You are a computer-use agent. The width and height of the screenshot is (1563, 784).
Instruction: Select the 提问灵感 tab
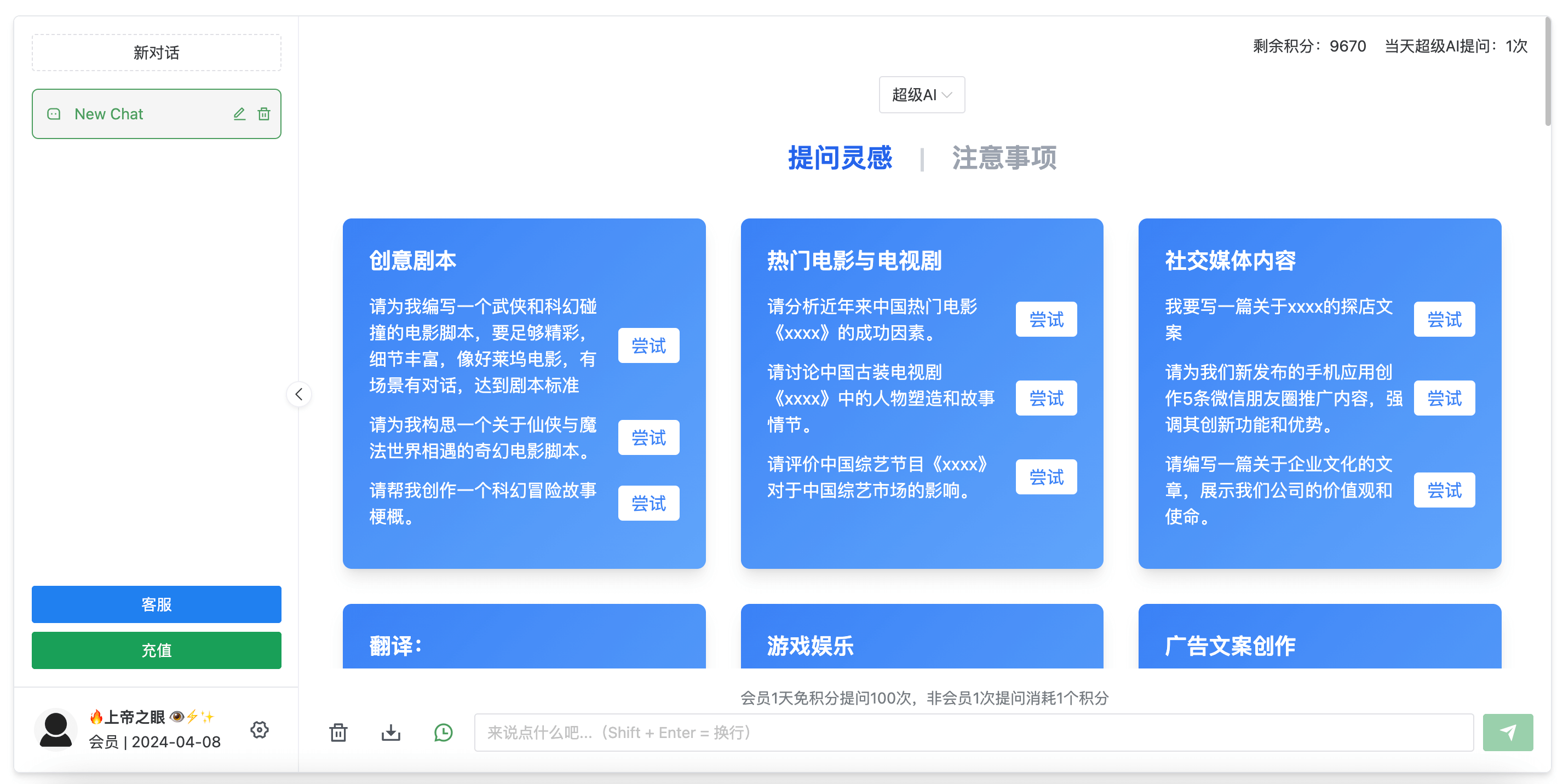pos(840,158)
